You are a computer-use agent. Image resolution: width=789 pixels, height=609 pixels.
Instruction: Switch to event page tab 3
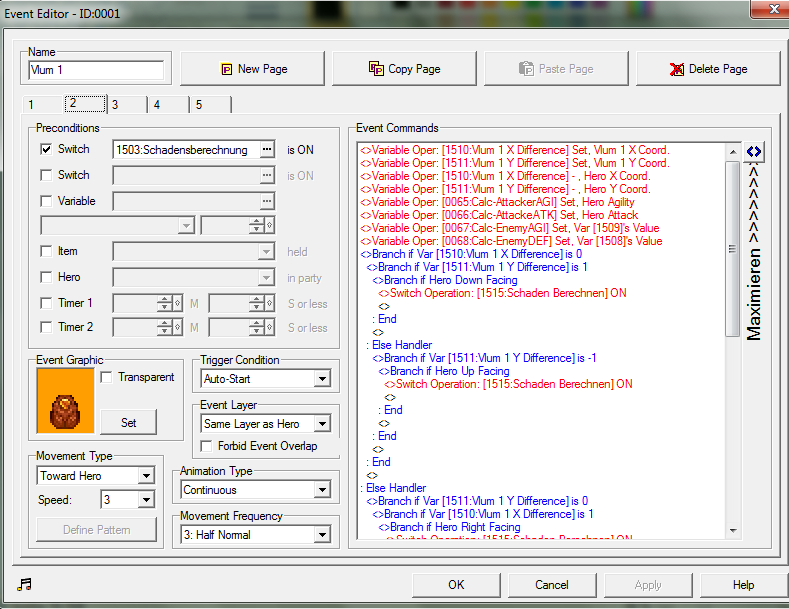click(x=126, y=104)
